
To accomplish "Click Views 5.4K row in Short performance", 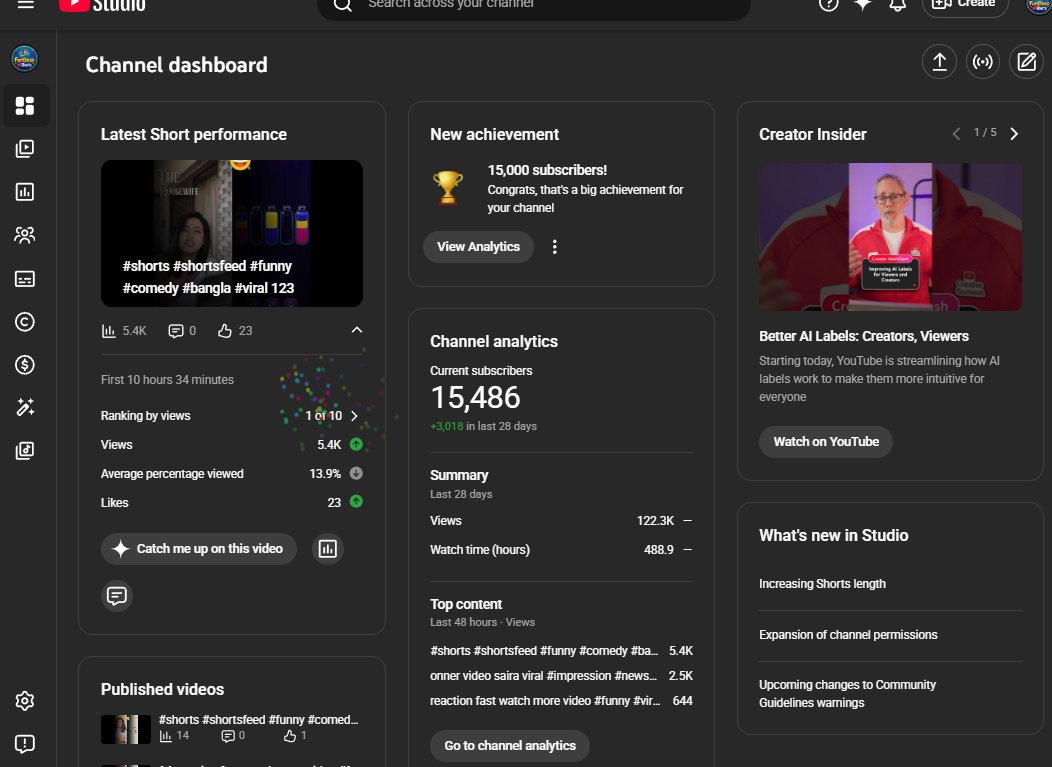I will (x=231, y=445).
